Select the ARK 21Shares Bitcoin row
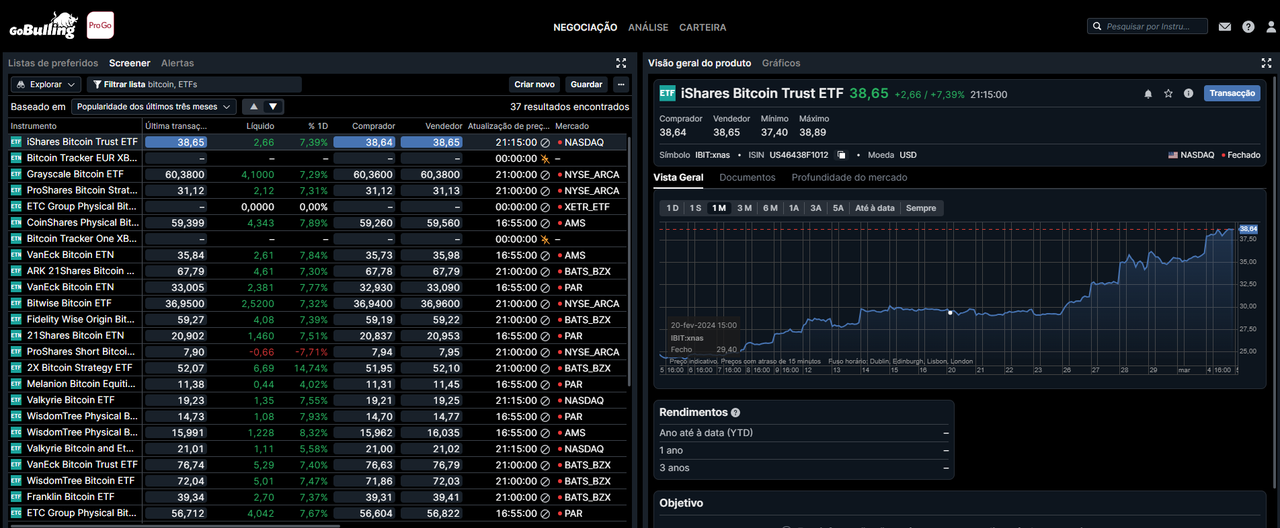 318,271
